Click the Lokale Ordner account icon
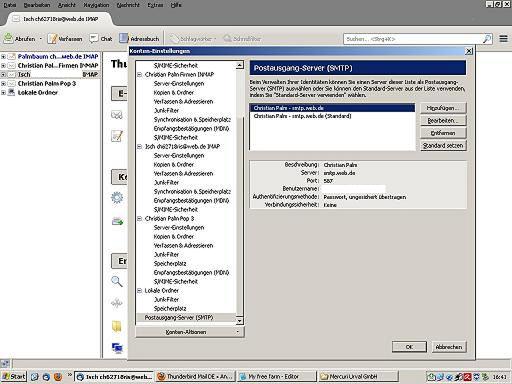Screen dimensions: 512x384 (12, 92)
